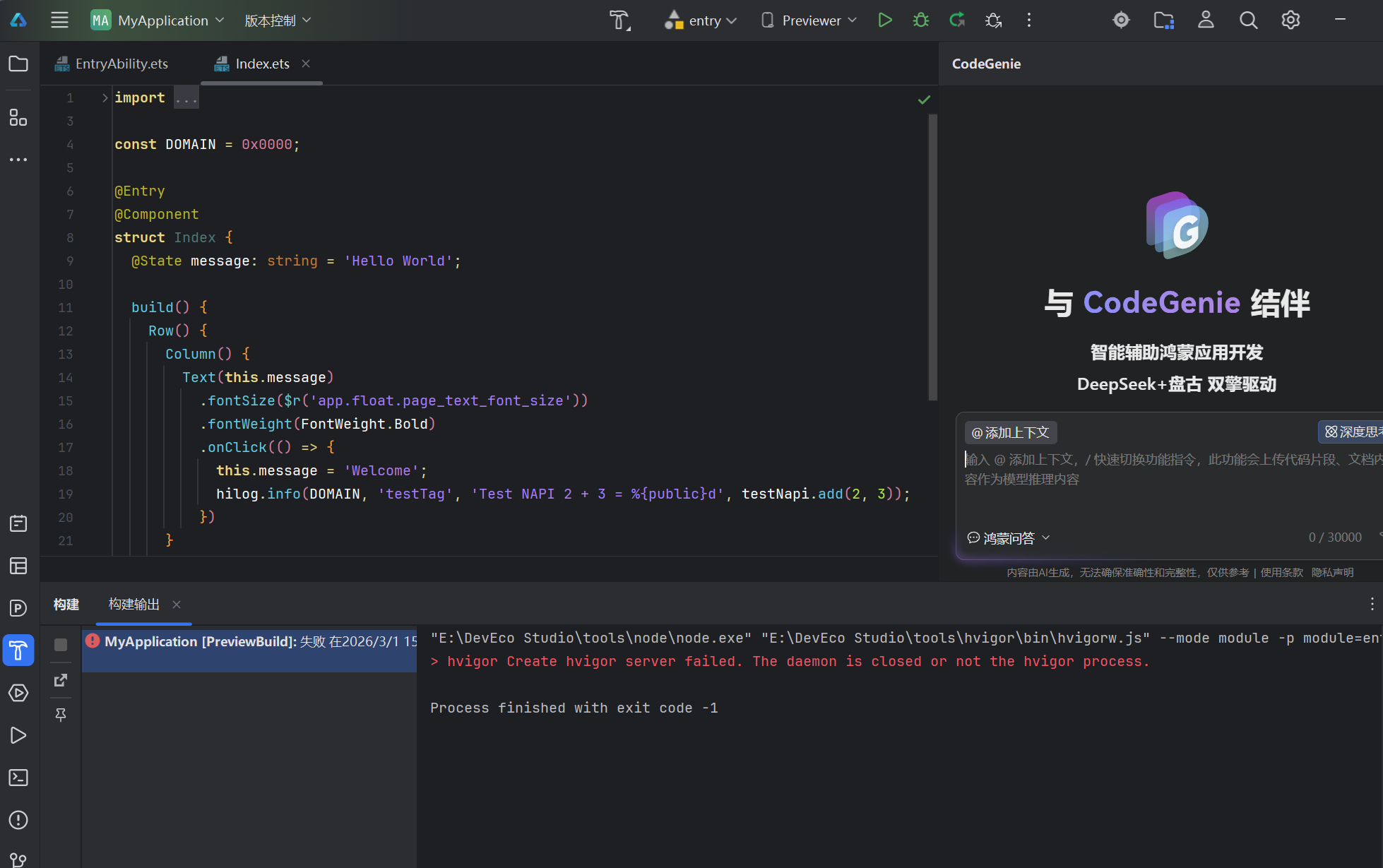This screenshot has width=1383, height=868.
Task: Click the Stop build square button
Action: pyautogui.click(x=61, y=644)
